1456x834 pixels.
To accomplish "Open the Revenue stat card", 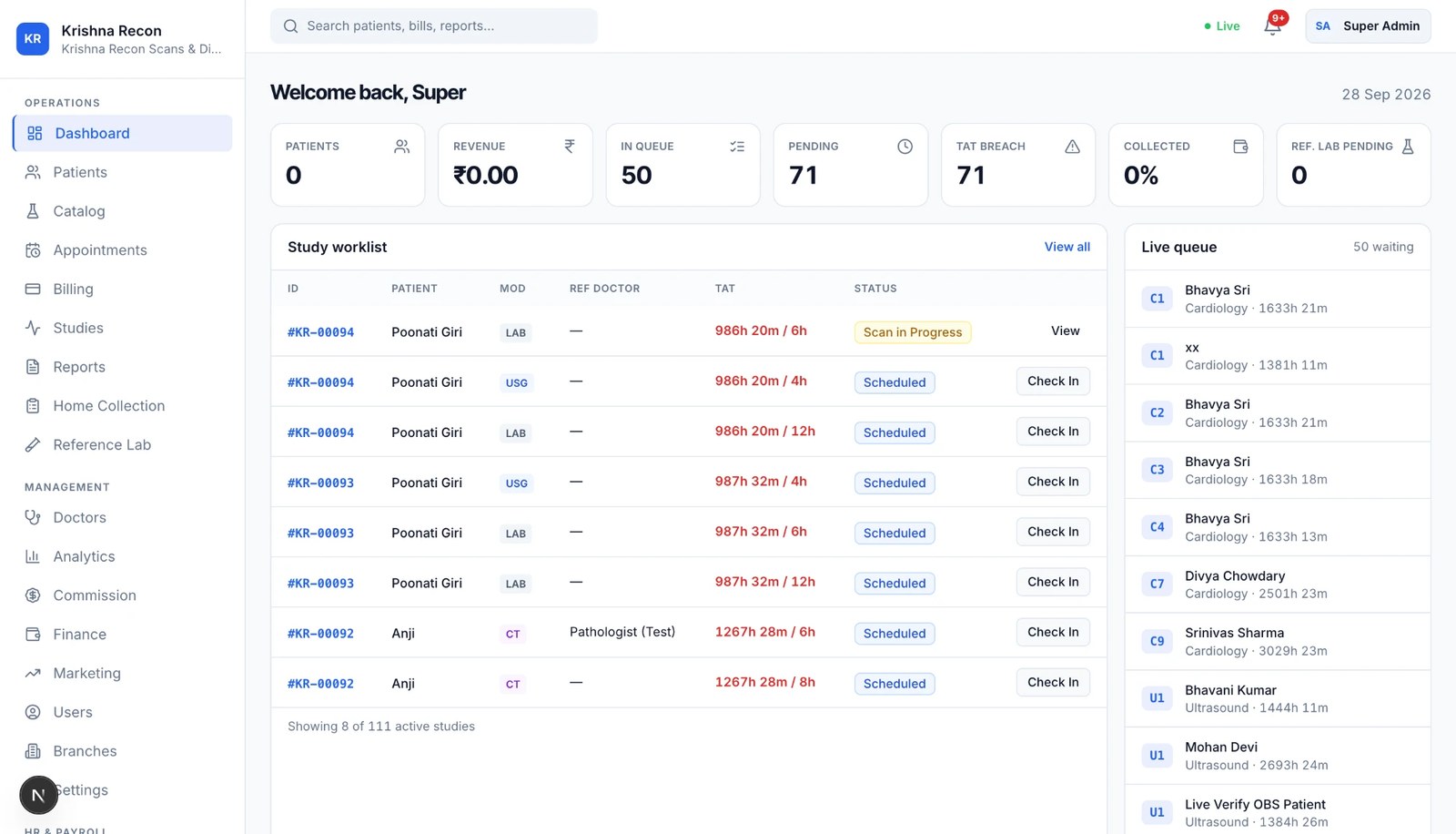I will click(x=515, y=165).
